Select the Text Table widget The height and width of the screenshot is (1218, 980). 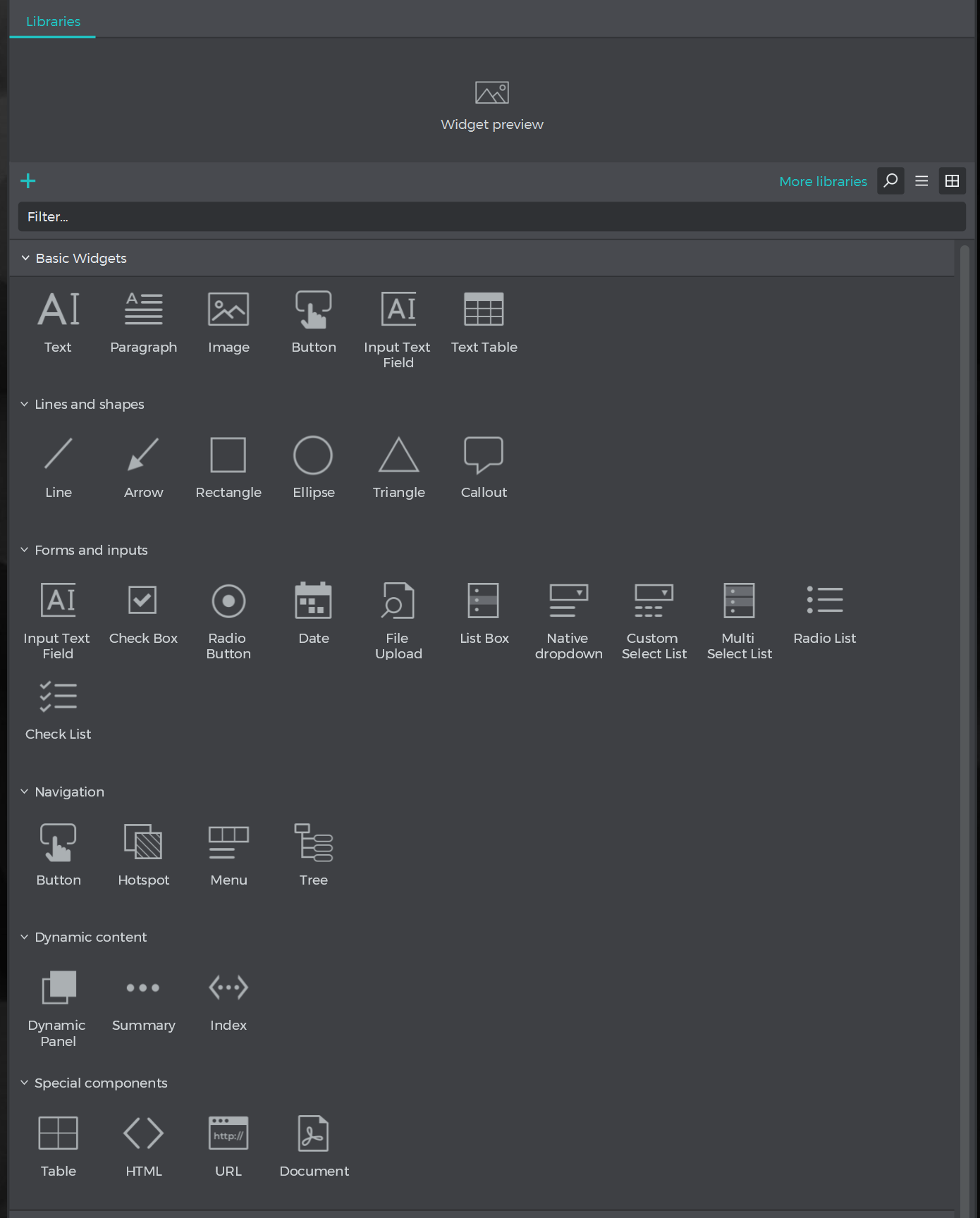pos(484,310)
